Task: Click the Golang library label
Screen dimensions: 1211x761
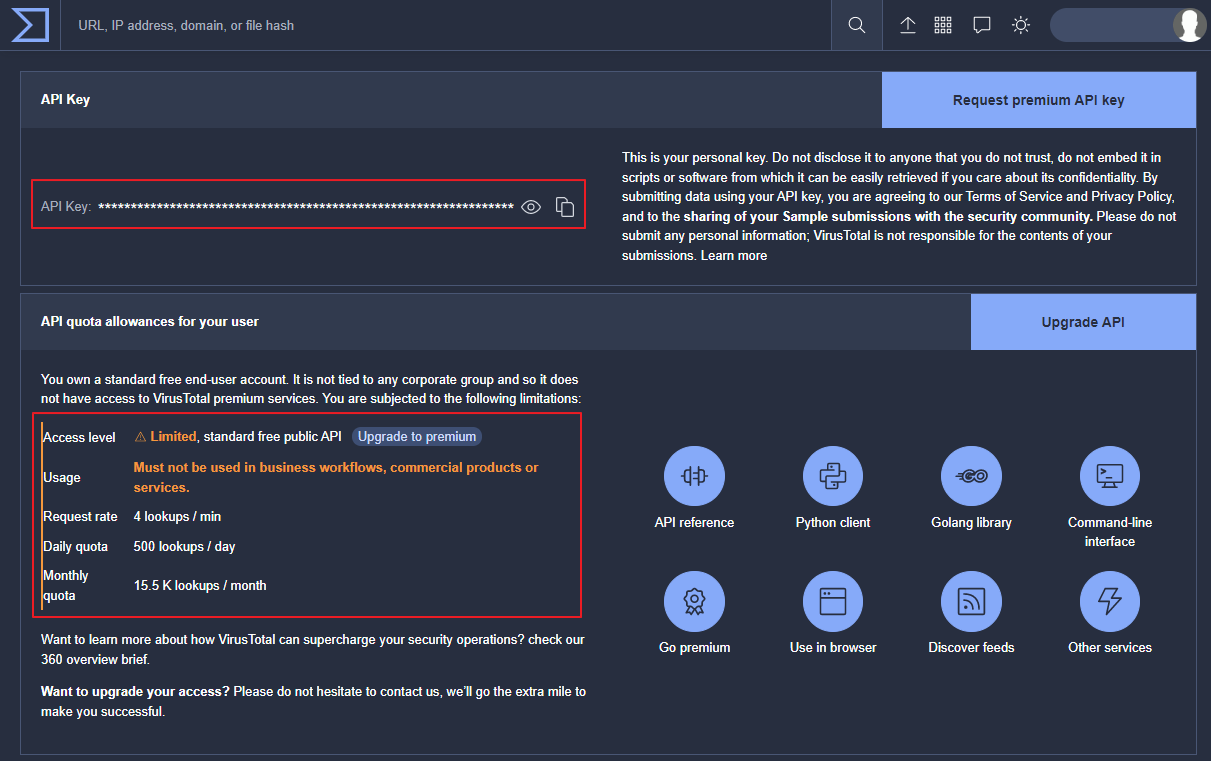Action: (971, 523)
